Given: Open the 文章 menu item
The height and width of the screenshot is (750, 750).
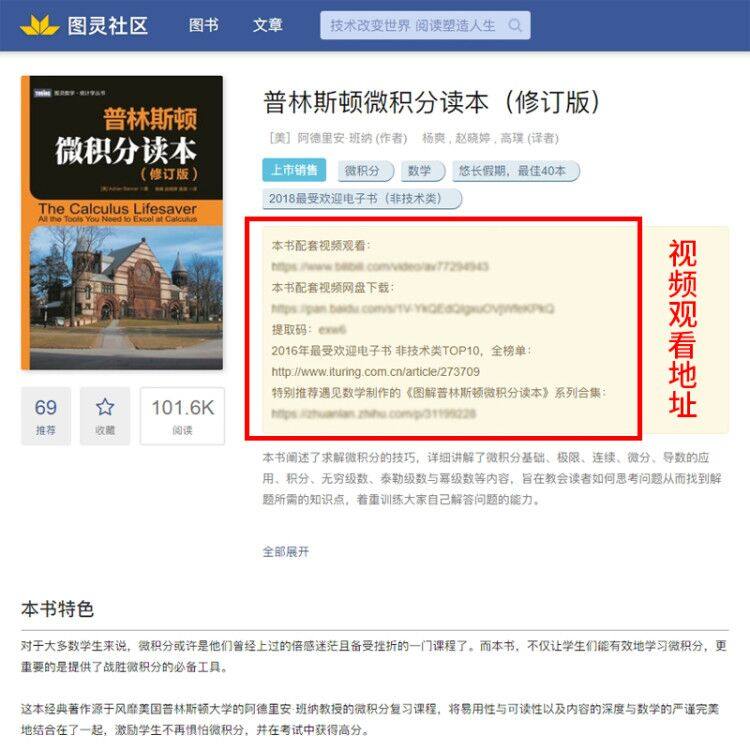Looking at the screenshot, I should pyautogui.click(x=268, y=25).
